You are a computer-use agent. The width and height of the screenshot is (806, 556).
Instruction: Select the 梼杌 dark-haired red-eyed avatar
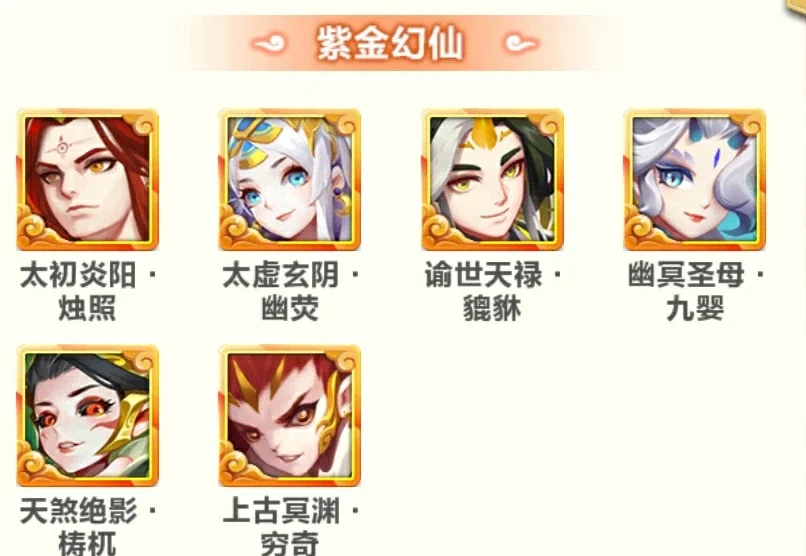pos(87,415)
